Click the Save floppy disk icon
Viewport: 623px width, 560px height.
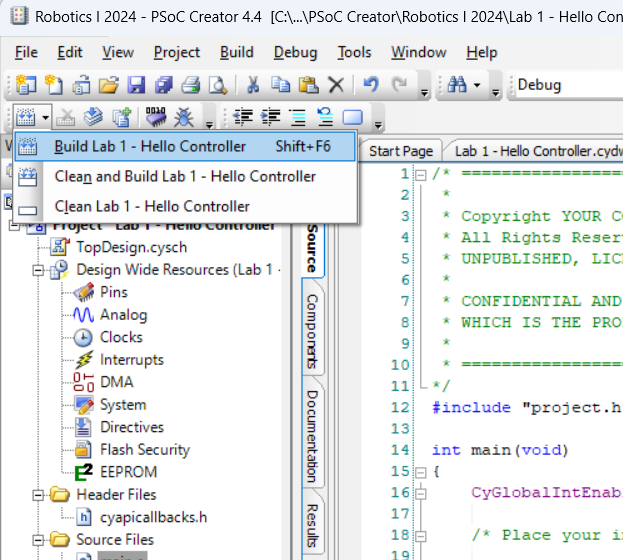click(136, 85)
